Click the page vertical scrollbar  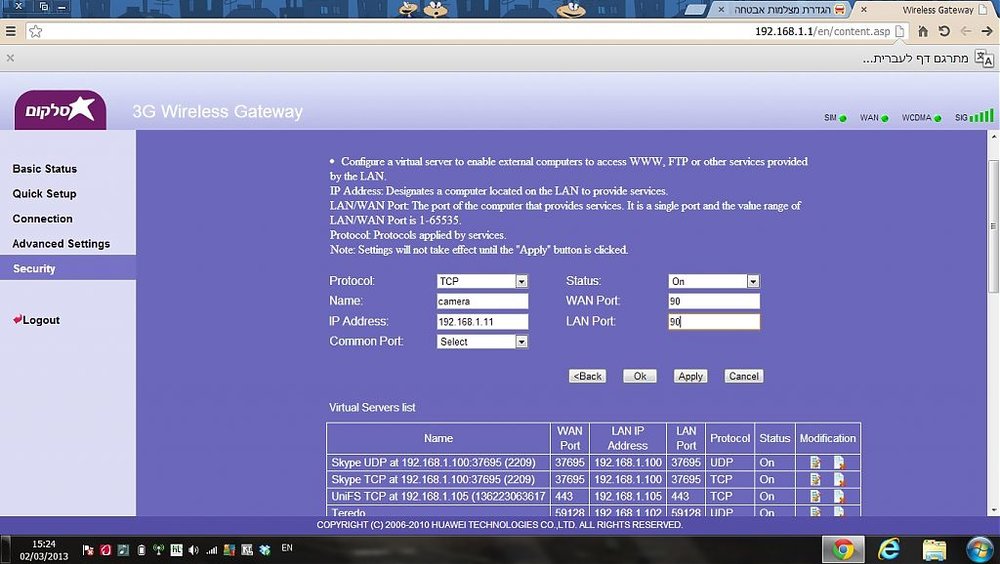tap(993, 323)
